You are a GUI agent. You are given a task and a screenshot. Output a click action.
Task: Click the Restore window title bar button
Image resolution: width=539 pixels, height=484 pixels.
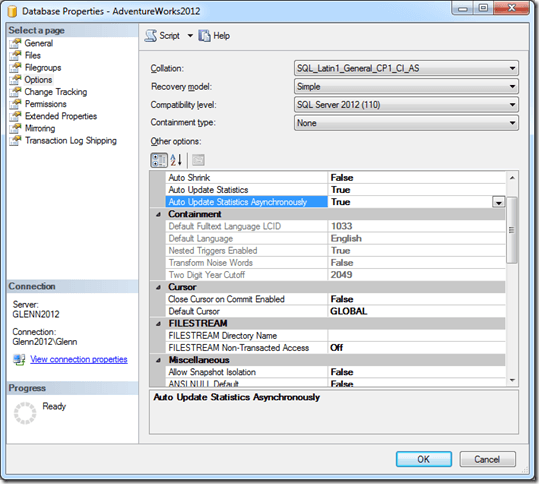[483, 8]
